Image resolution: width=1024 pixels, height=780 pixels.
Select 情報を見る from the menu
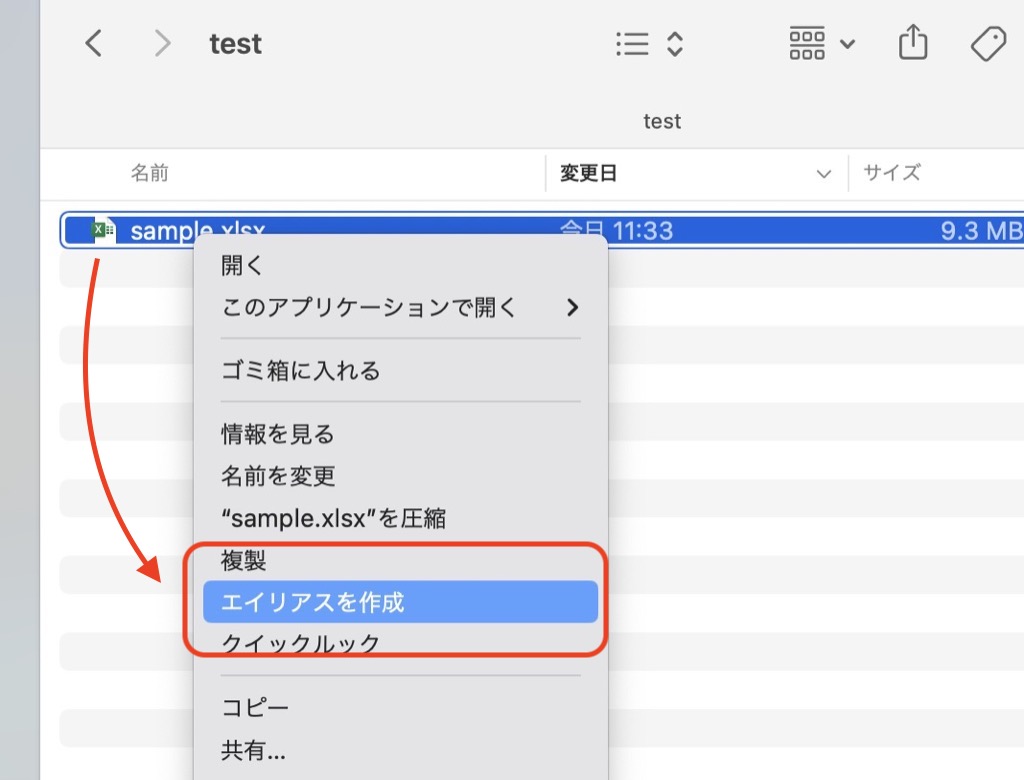click(x=401, y=434)
